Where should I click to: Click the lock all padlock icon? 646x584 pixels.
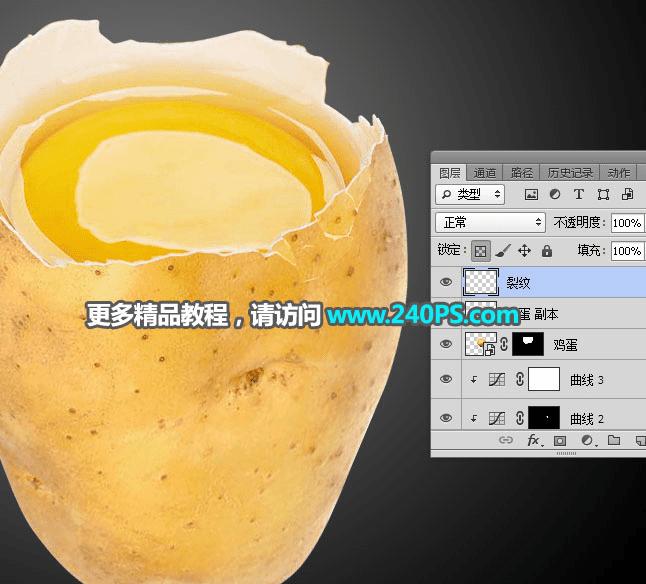(x=547, y=250)
